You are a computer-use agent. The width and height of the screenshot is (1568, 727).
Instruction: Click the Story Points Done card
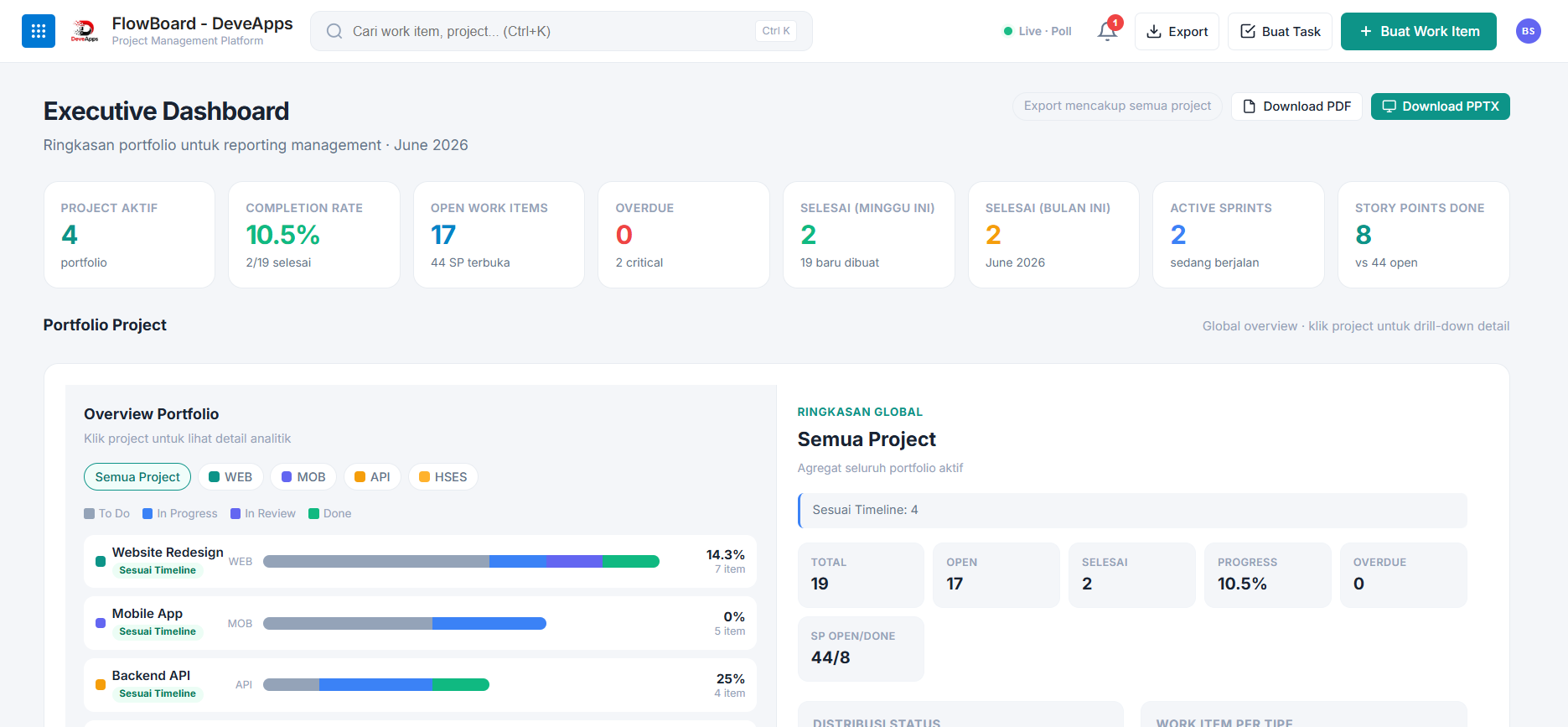(x=1424, y=235)
